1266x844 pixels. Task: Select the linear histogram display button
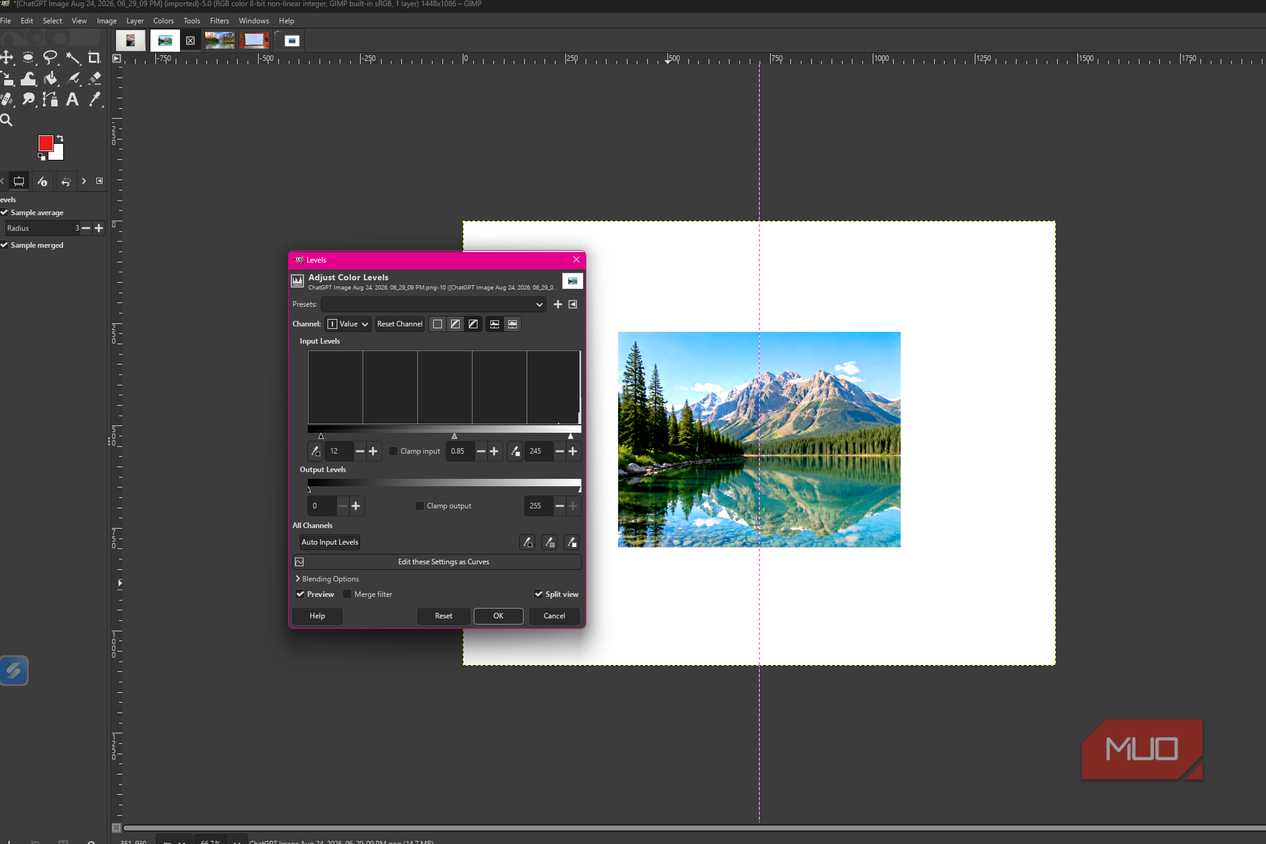click(x=494, y=324)
